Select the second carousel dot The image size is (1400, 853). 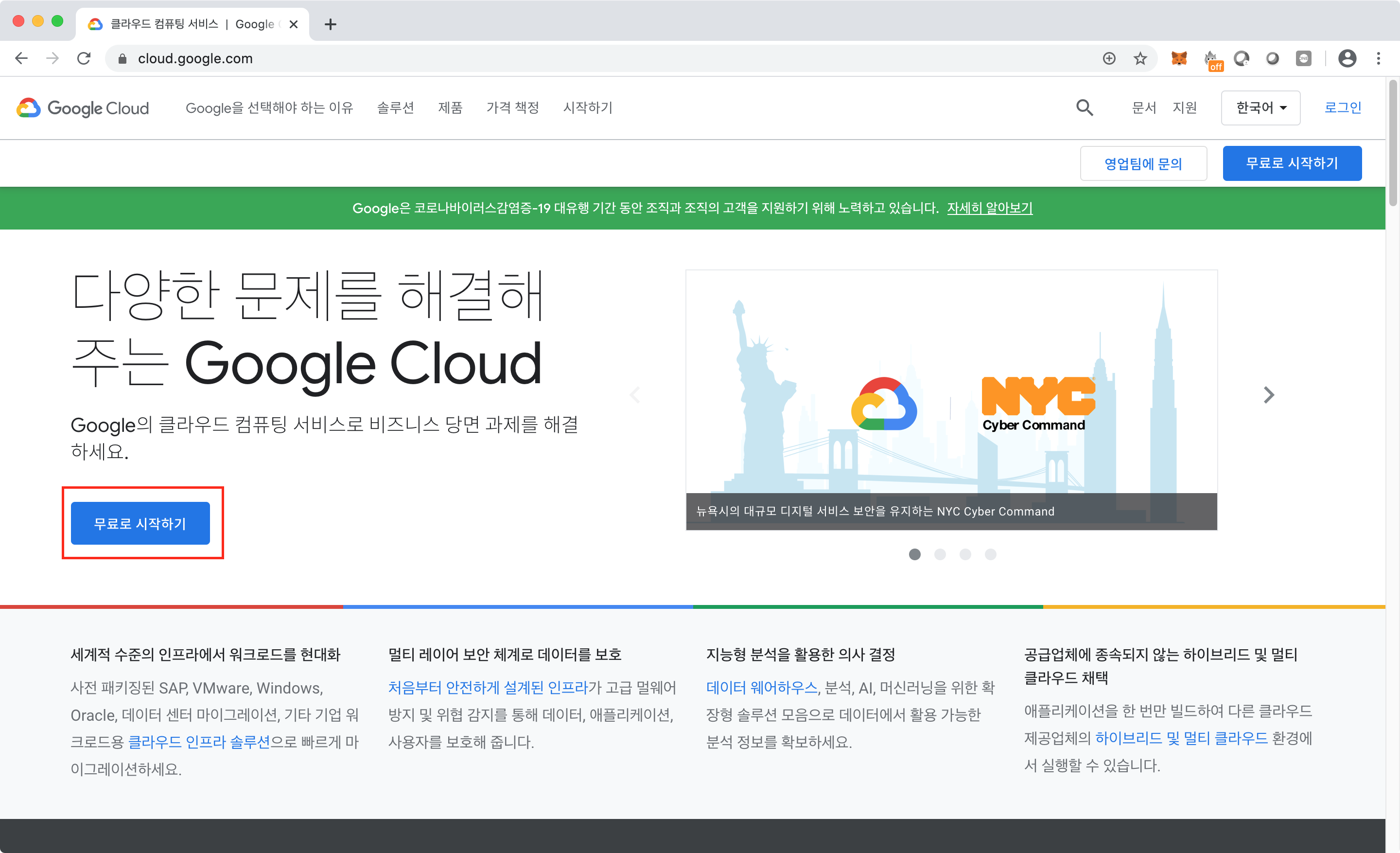point(940,554)
